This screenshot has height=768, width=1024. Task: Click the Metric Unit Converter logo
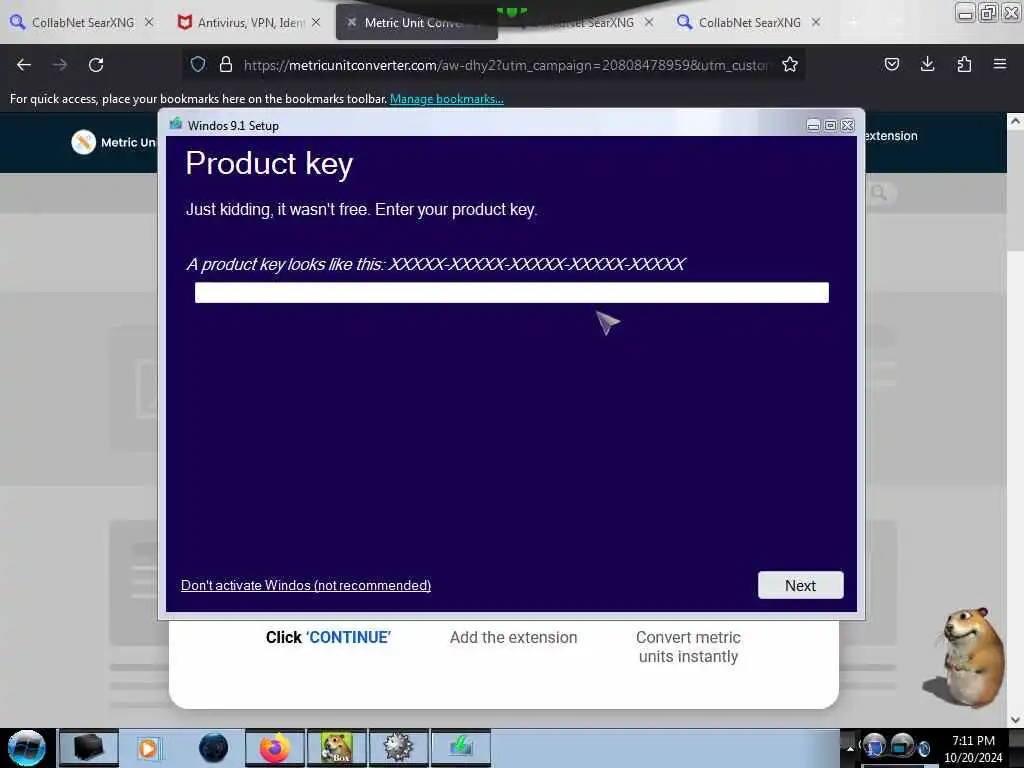point(84,142)
